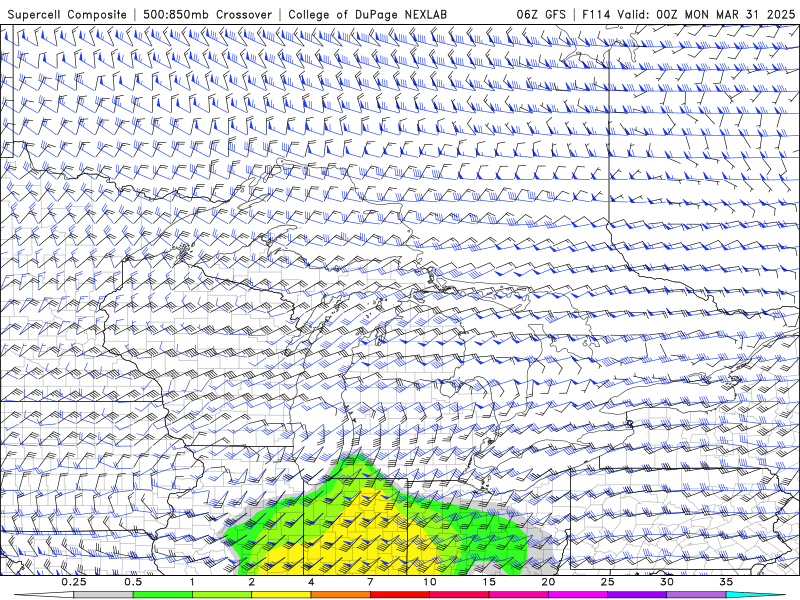Click the "Supercell Composite" title text
800x600 pixels.
(x=67, y=14)
